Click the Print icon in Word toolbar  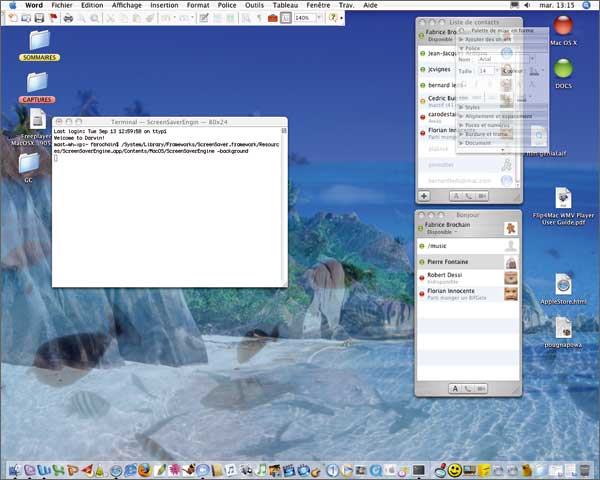point(68,18)
